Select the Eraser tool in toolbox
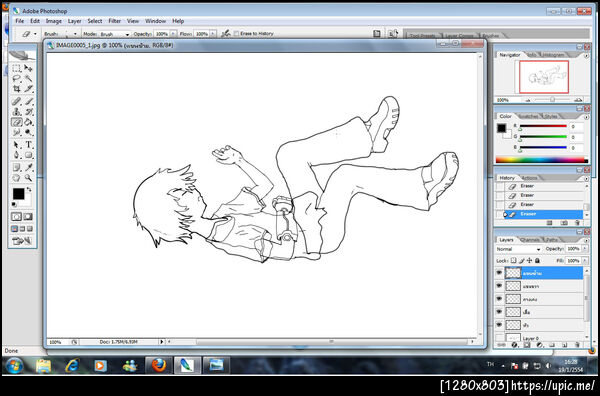Screen dimensions: 600x396 coord(16,122)
